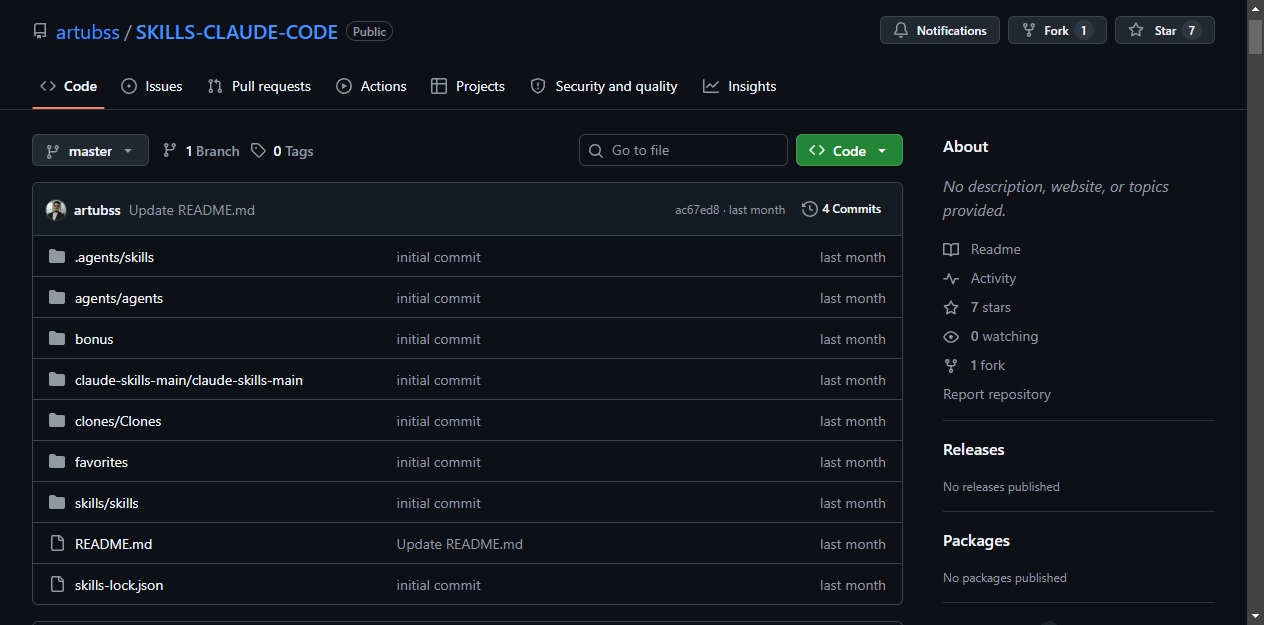Screen dimensions: 1264x625
Task: Click the Fork button
Action: pyautogui.click(x=1057, y=31)
